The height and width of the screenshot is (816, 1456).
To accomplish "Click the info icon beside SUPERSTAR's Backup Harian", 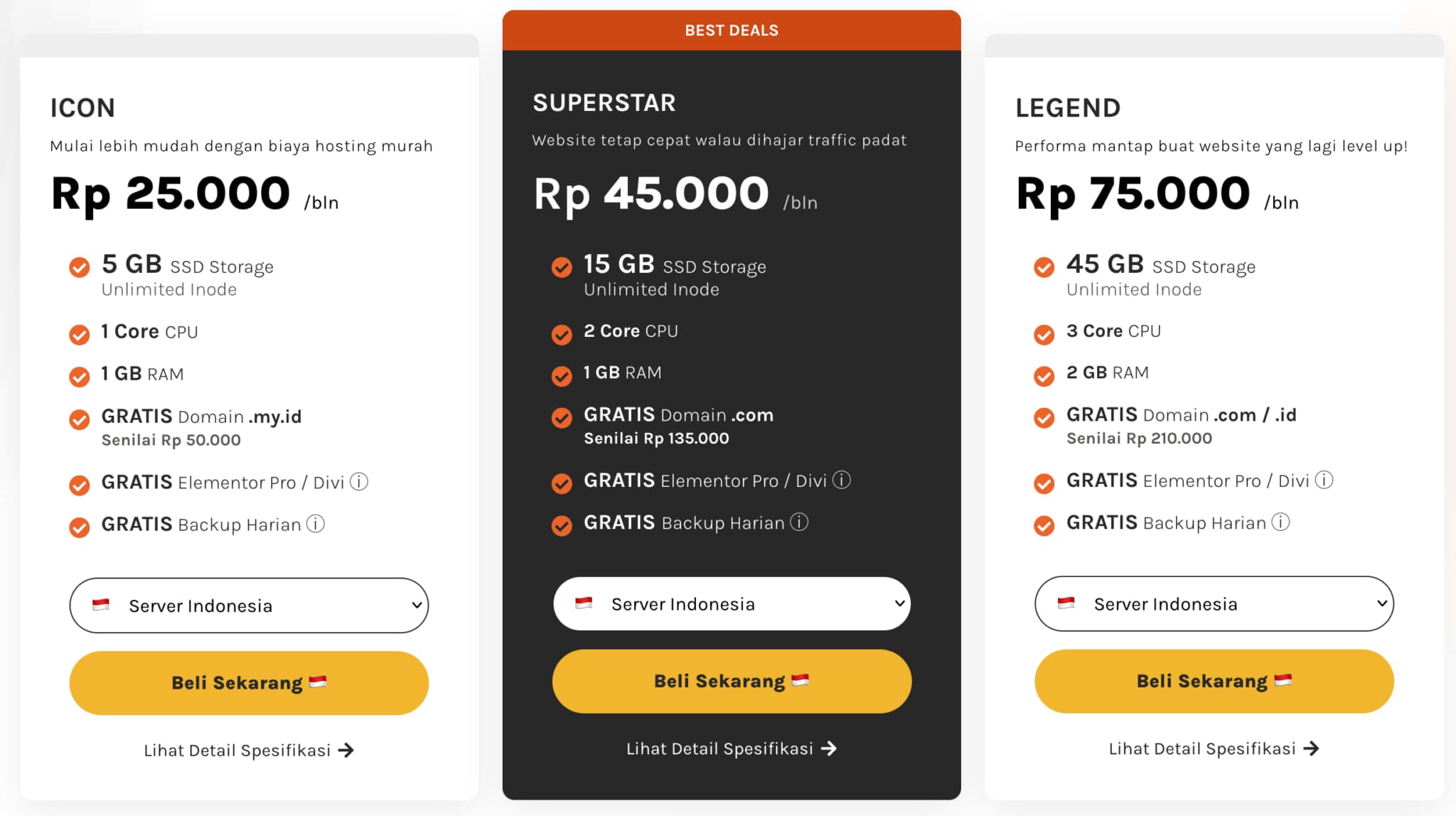I will (x=801, y=522).
